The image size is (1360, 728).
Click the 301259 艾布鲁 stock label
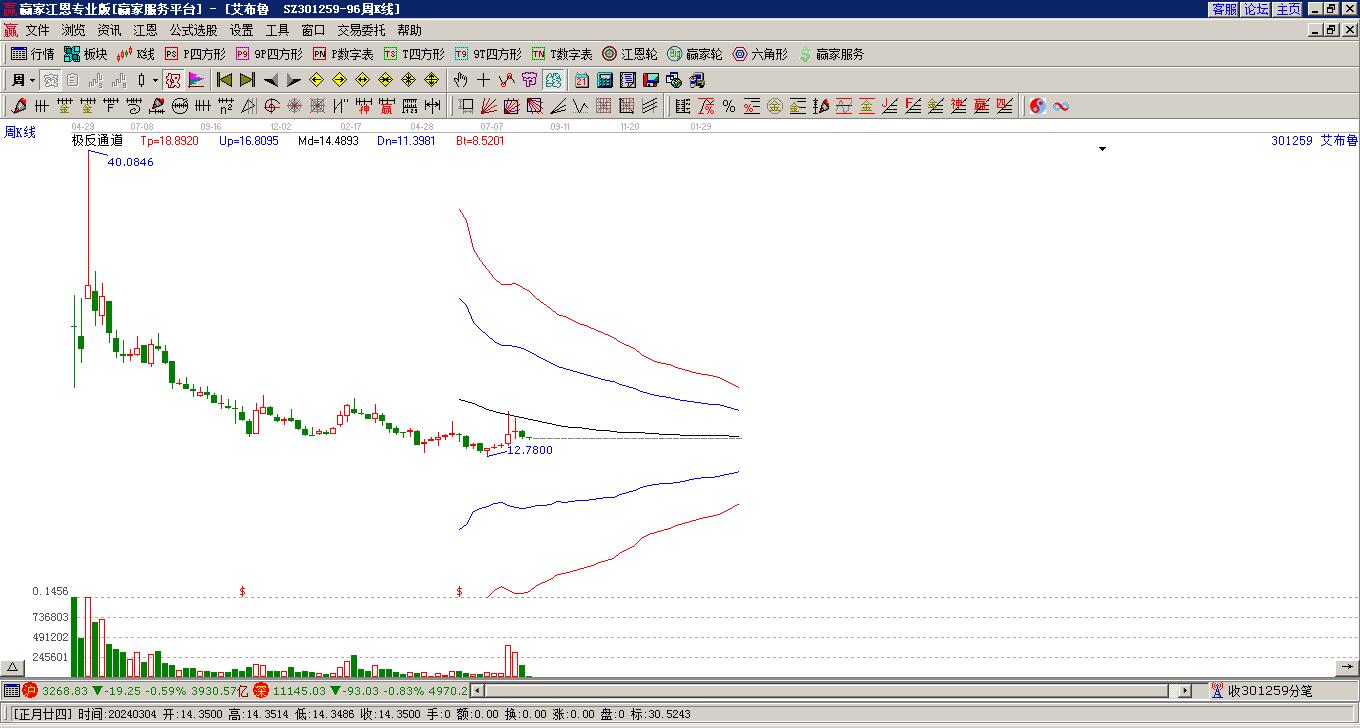[1314, 141]
